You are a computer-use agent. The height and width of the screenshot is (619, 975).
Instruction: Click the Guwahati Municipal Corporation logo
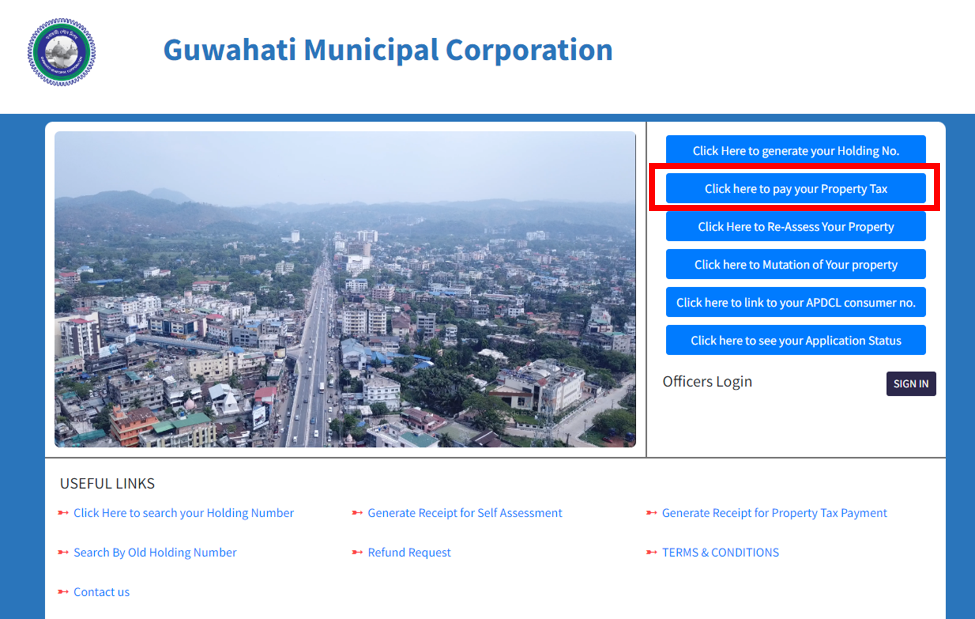click(x=62, y=52)
